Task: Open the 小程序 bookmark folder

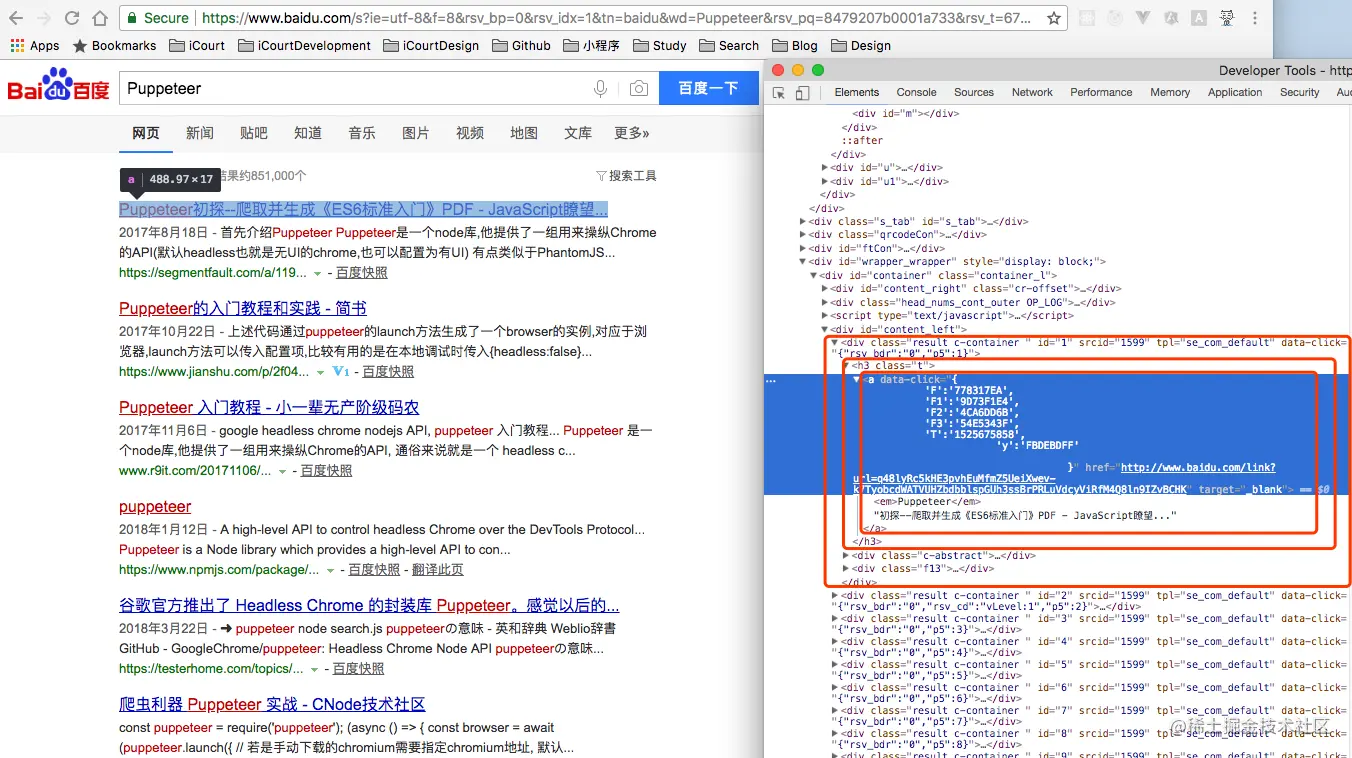Action: [x=591, y=45]
